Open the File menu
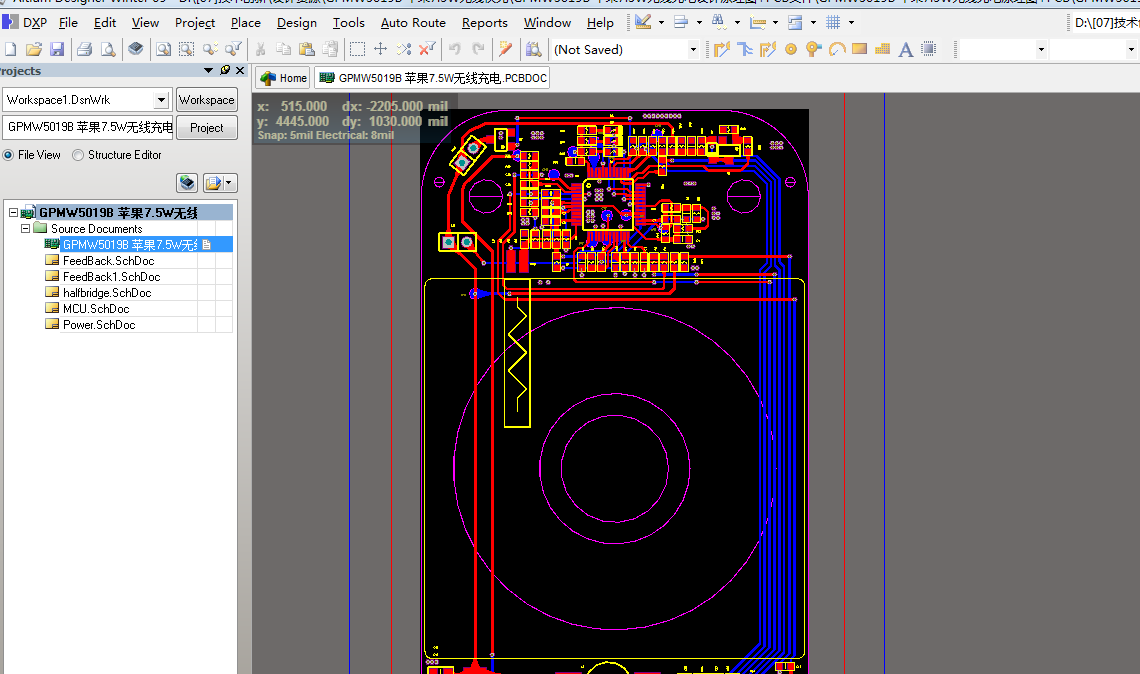 pos(68,23)
